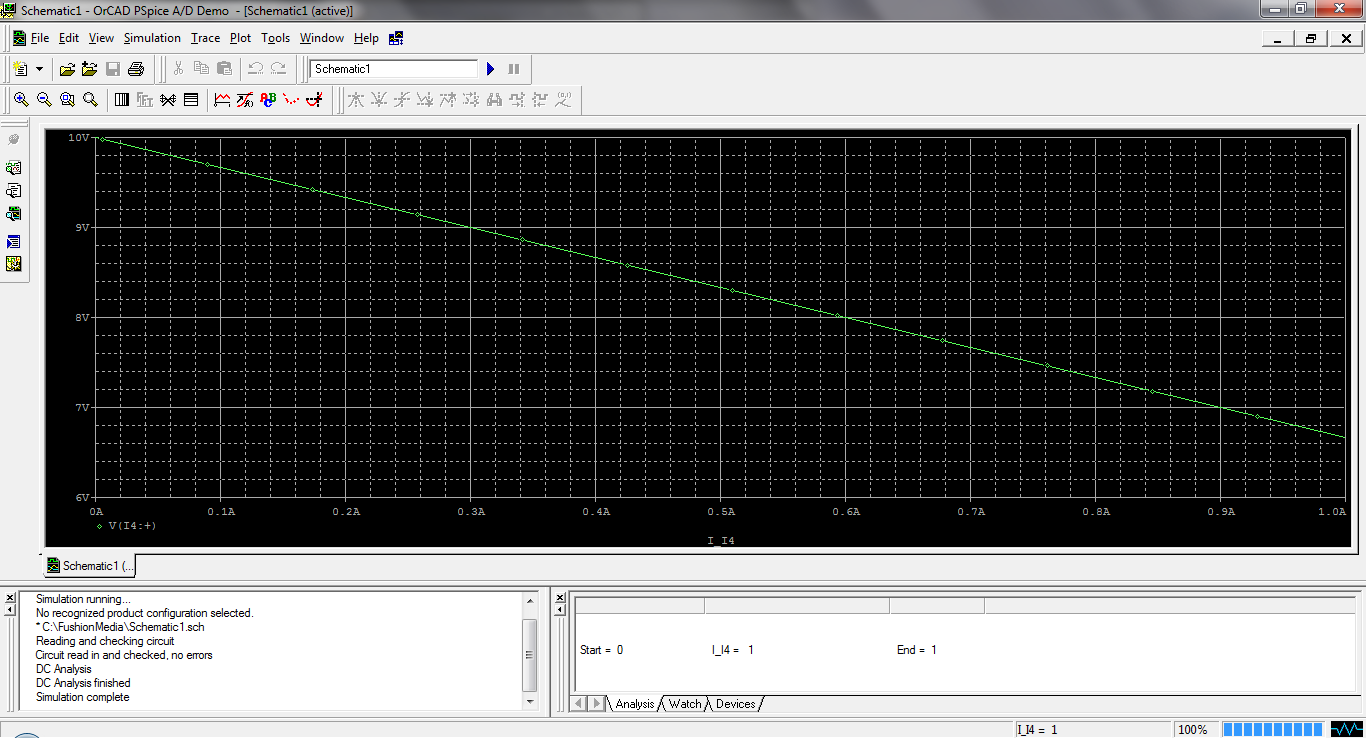Select the Zoom In tool
This screenshot has width=1366, height=738.
[21, 99]
